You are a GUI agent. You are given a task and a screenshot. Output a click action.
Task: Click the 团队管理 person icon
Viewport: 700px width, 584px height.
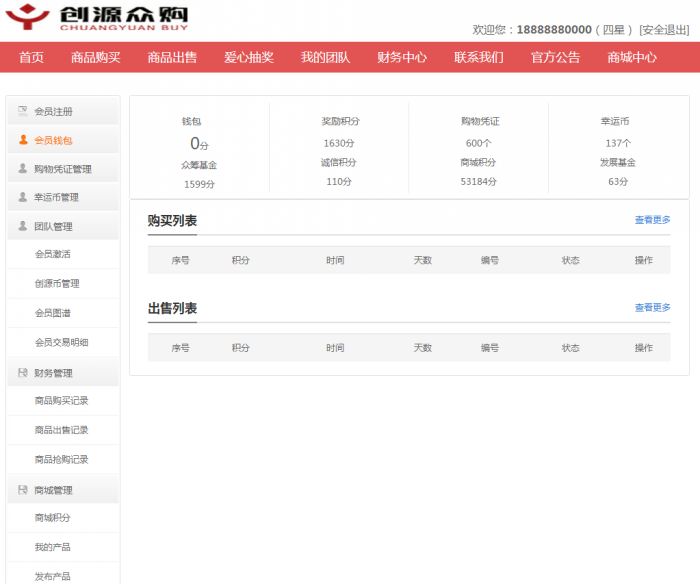pyautogui.click(x=23, y=226)
